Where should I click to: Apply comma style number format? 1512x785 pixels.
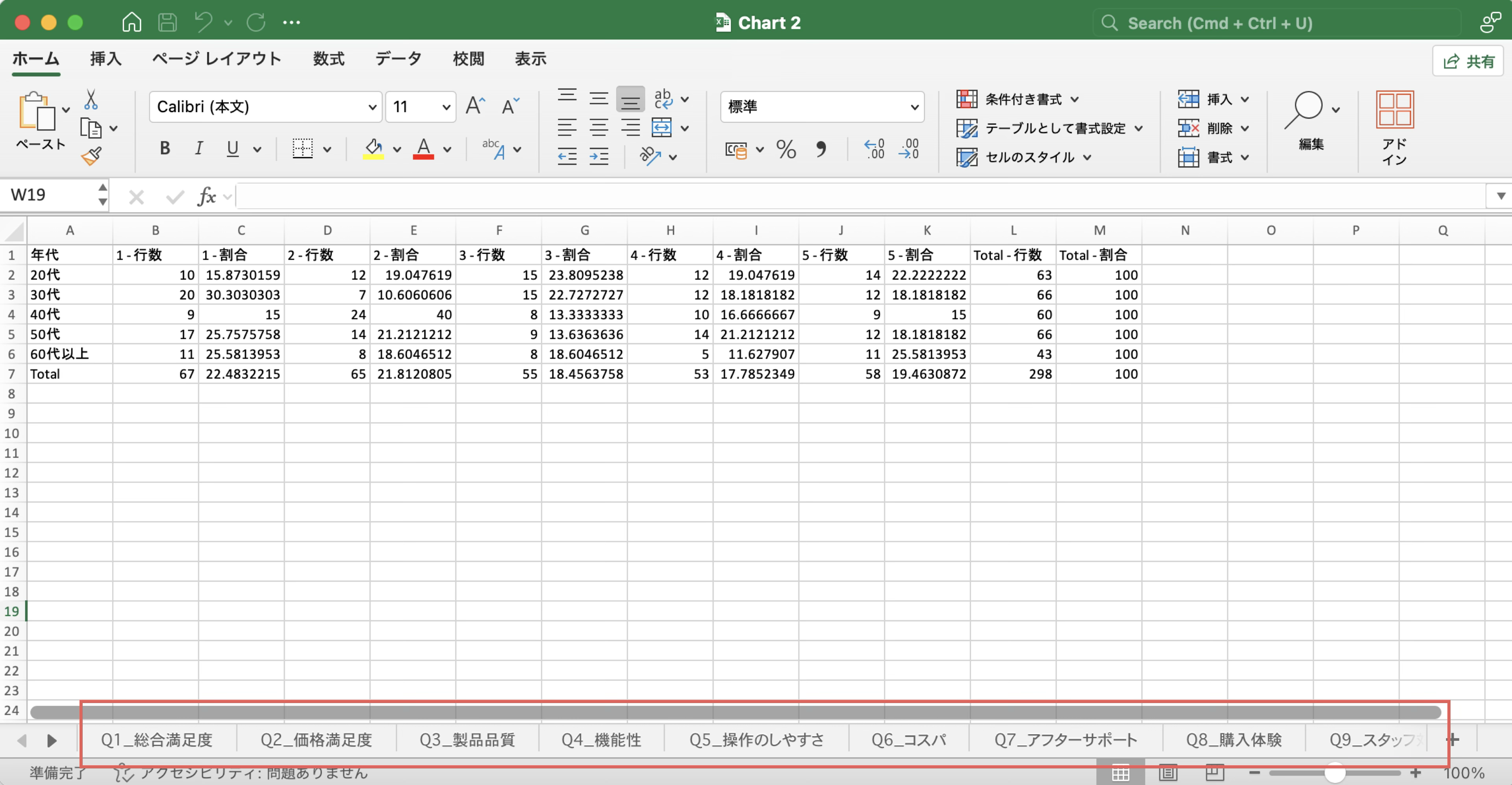[821, 150]
